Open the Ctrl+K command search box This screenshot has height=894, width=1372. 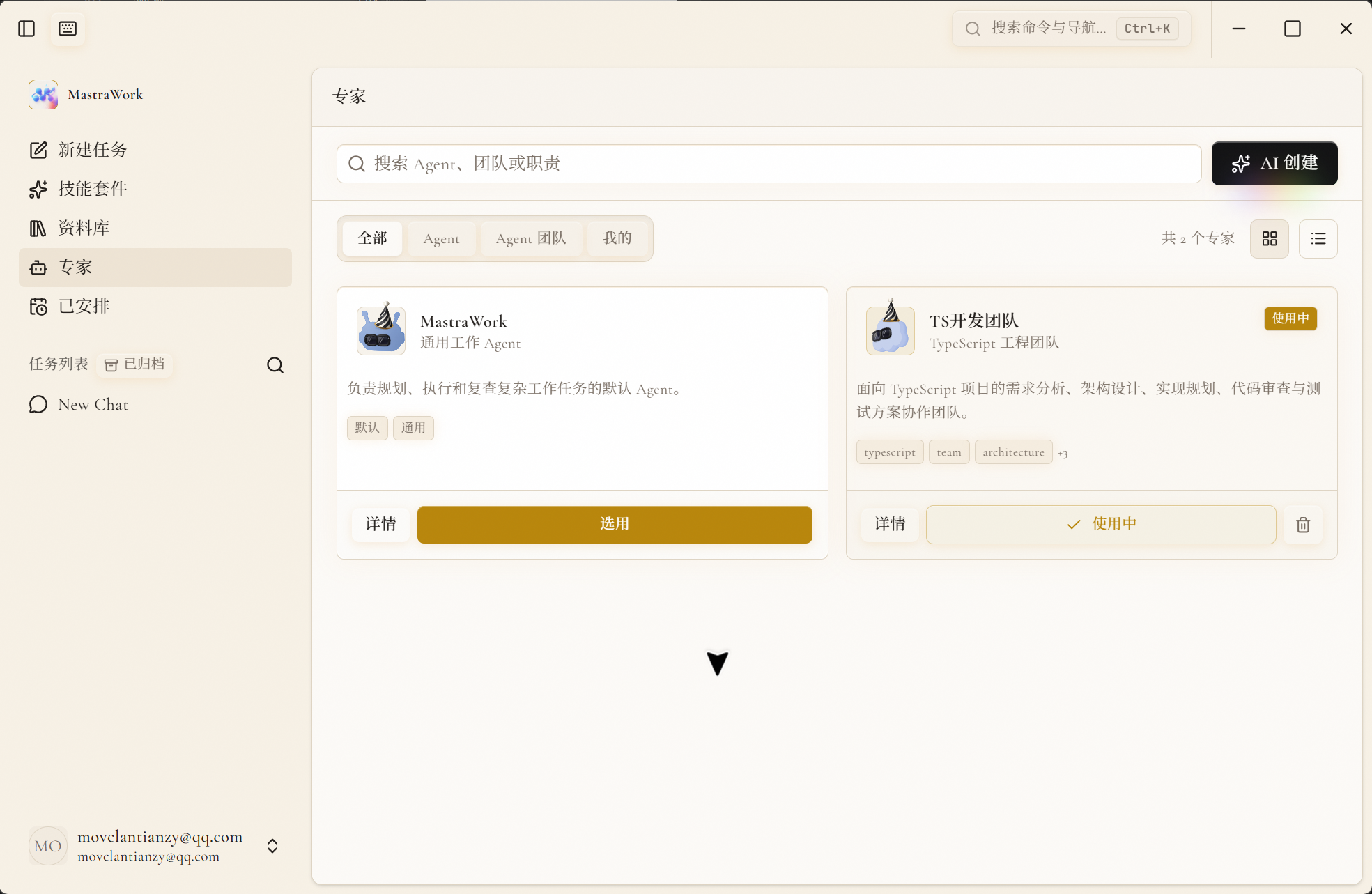[x=1072, y=29]
